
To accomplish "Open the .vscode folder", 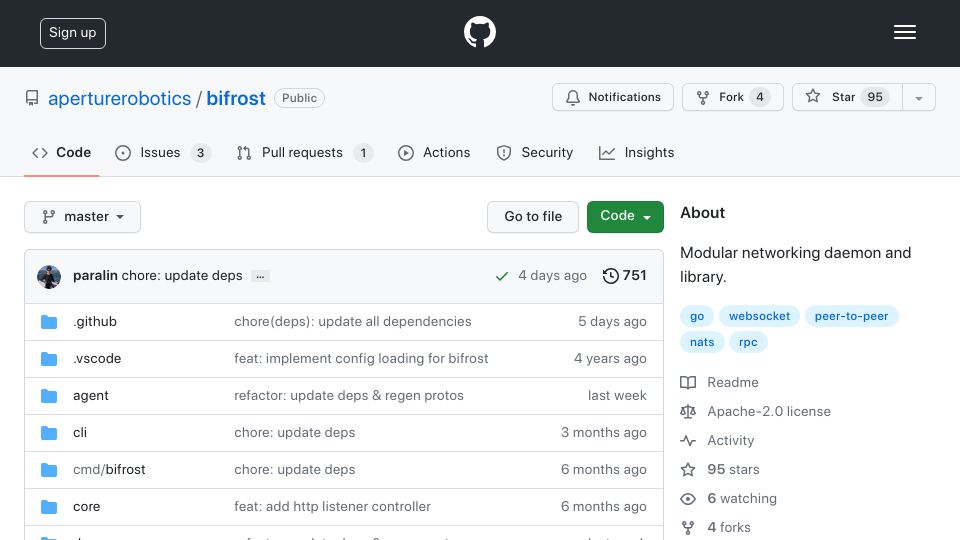I will pos(97,359).
